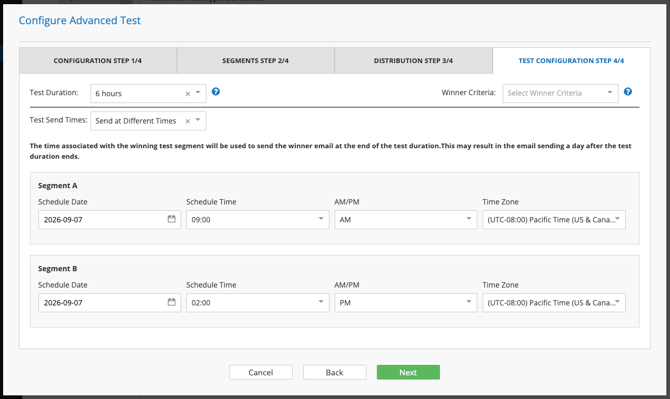This screenshot has width=670, height=399.
Task: Open Segment A AM/PM dropdown showing AM
Action: 406,220
